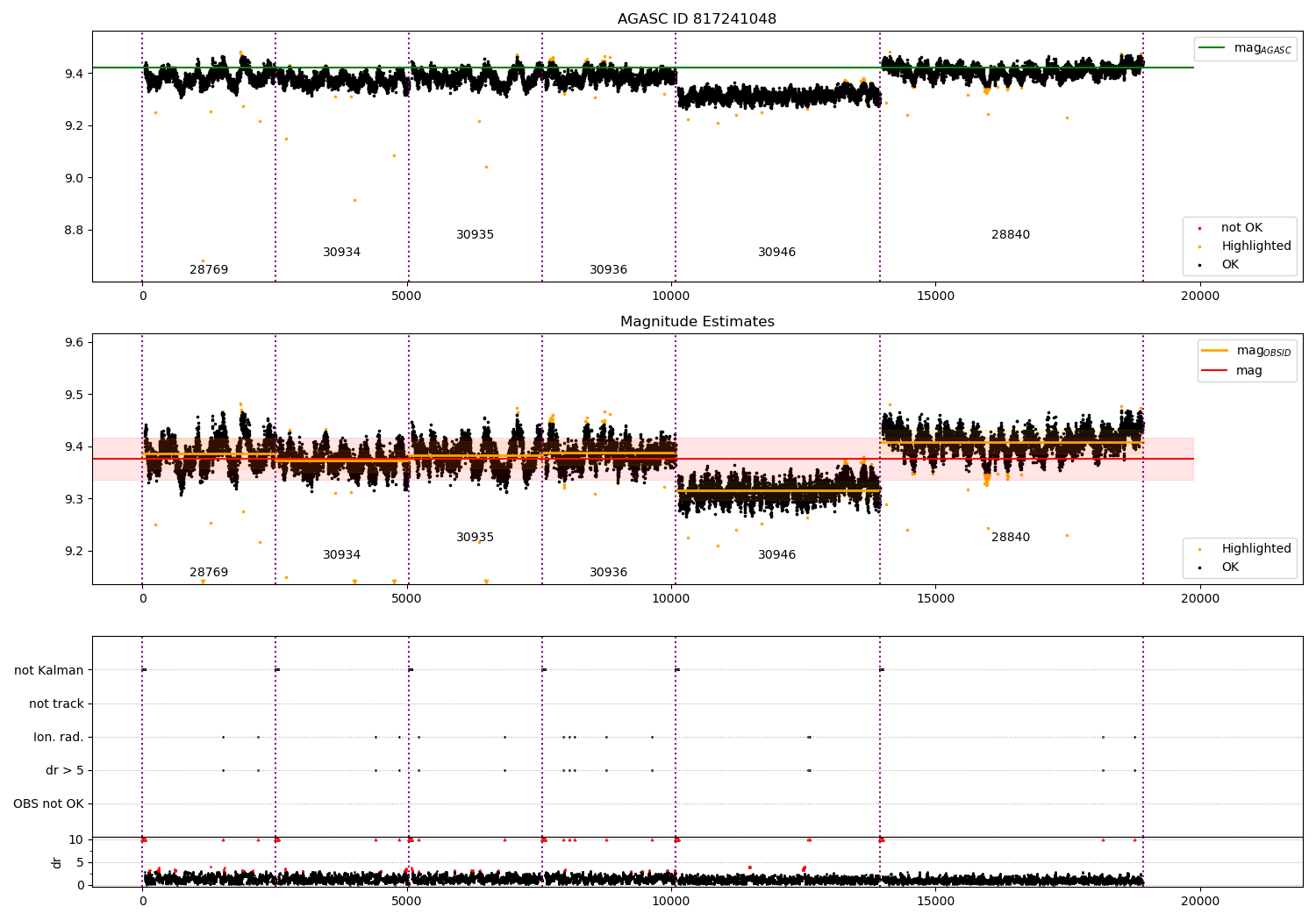Click obsid label 28769 in Magnitude Estimates plot

209,573
